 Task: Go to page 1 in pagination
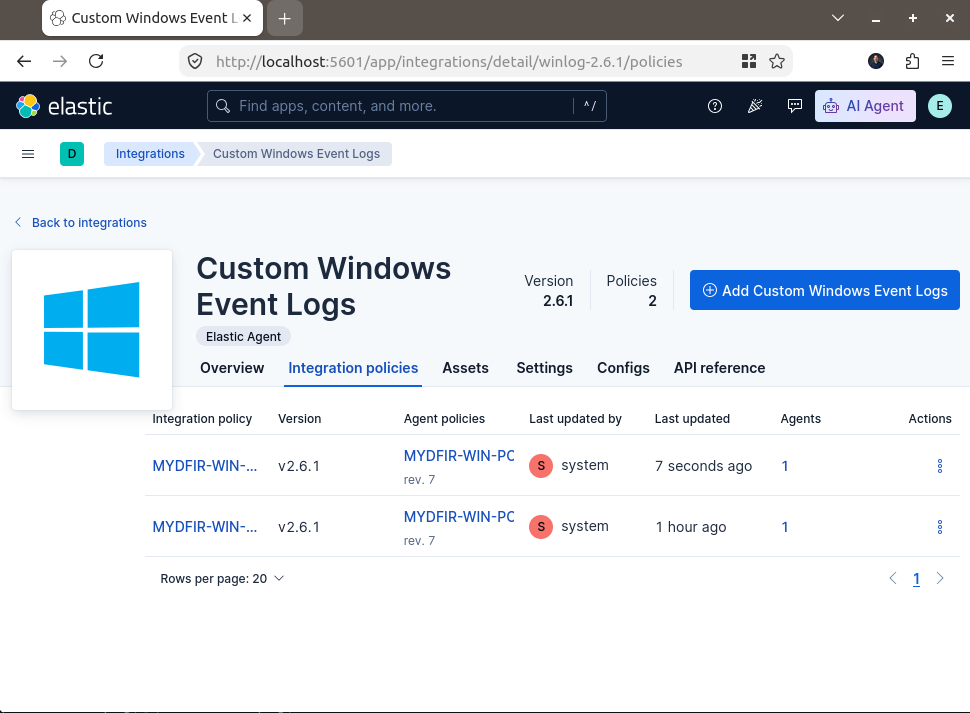[x=916, y=579]
